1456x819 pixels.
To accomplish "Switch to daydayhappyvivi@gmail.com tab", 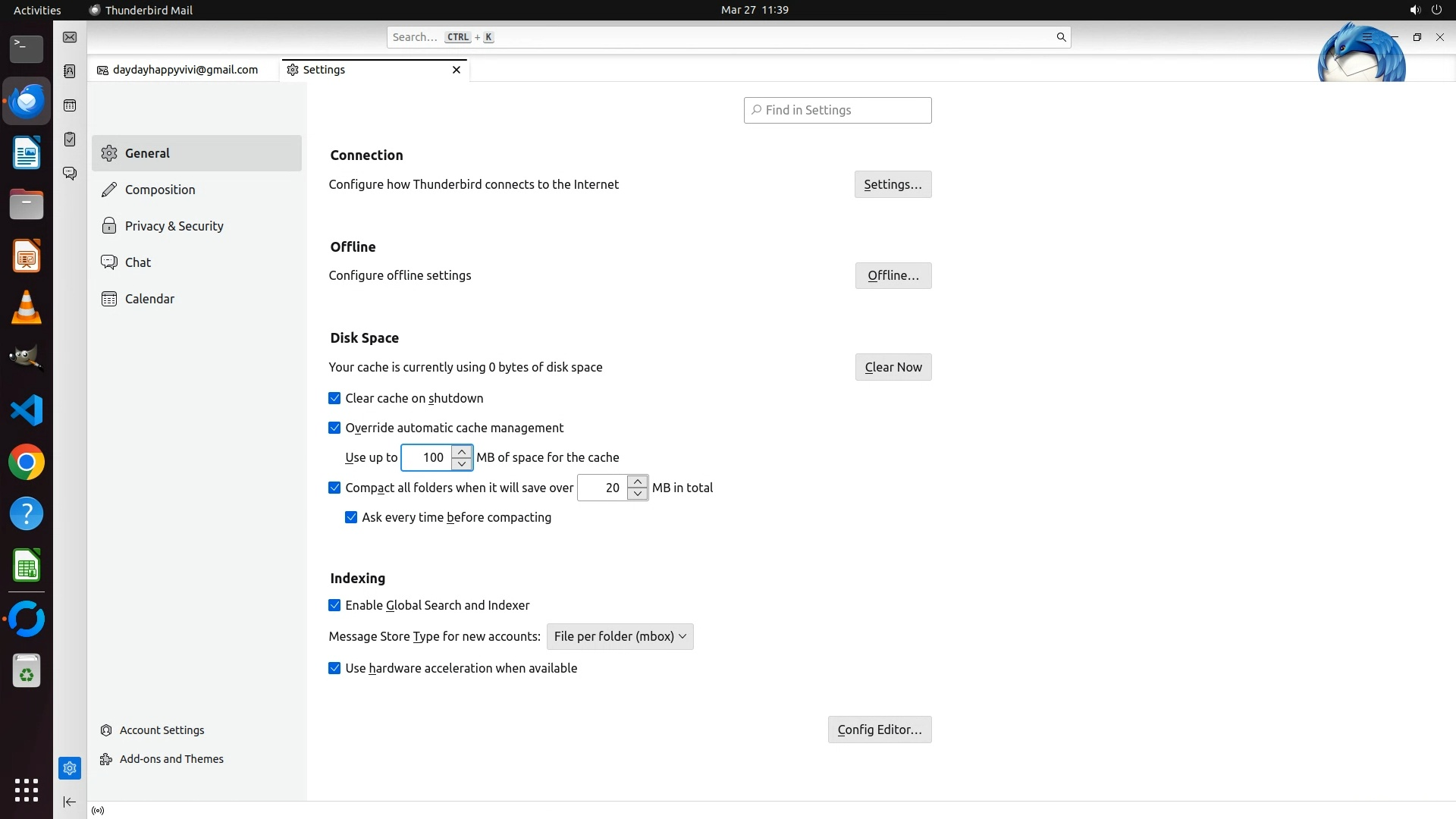I will (184, 70).
